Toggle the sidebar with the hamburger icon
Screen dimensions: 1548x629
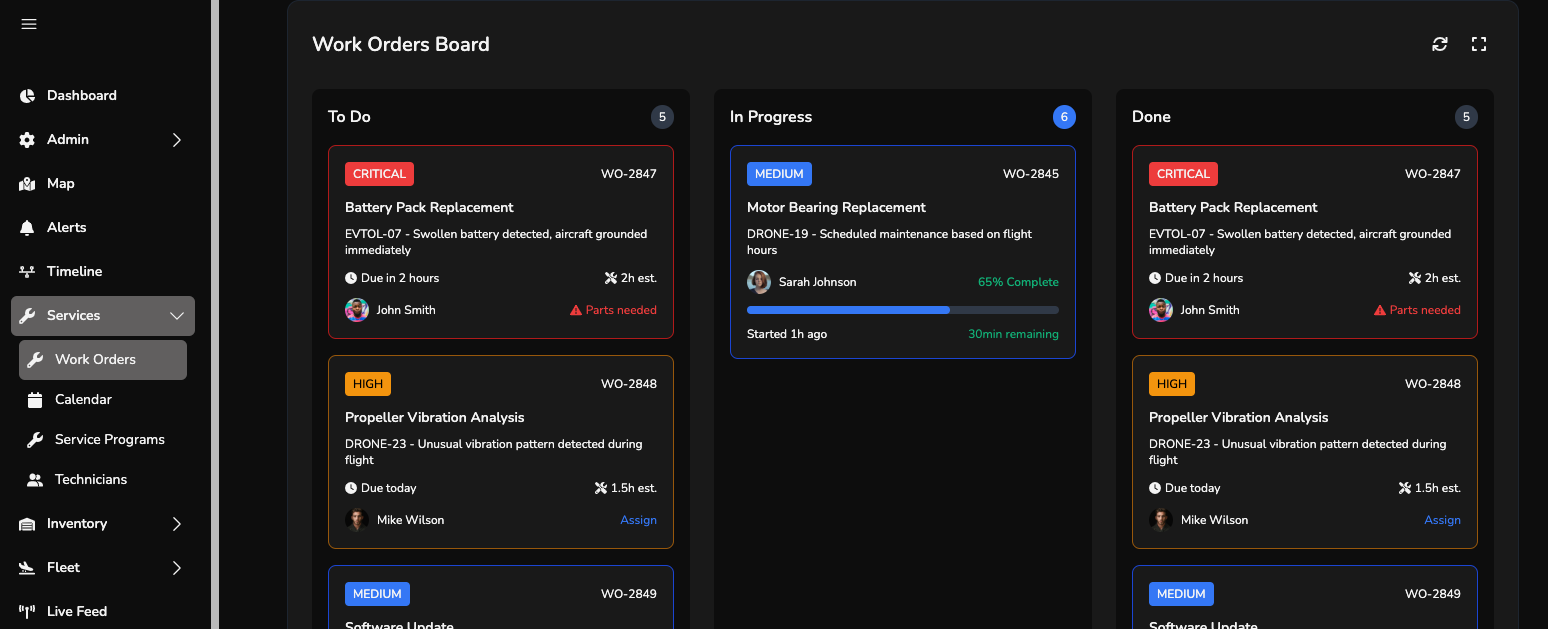coord(29,24)
